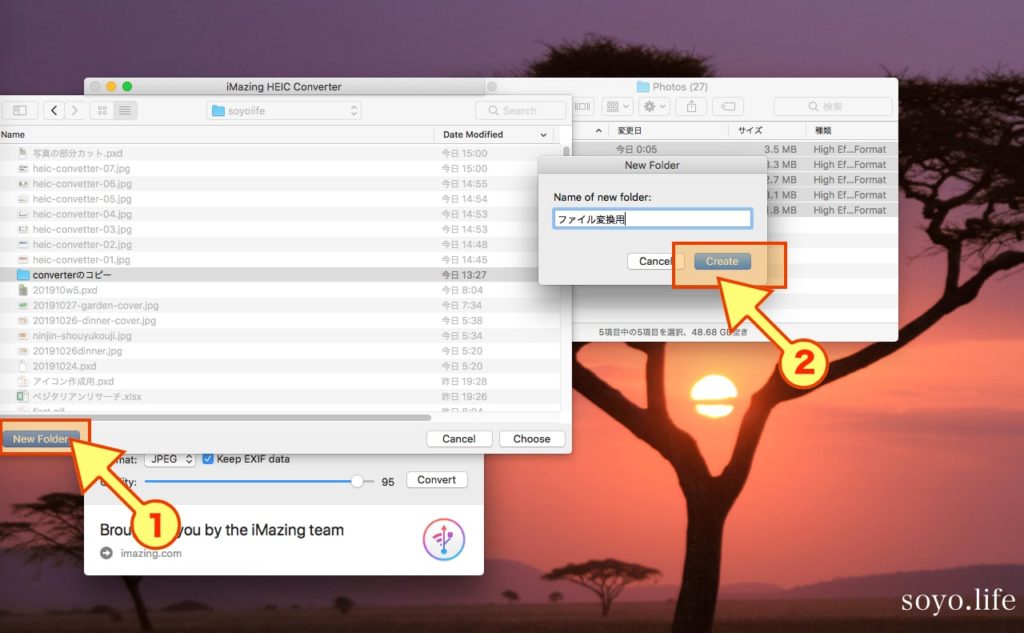Click file 20191026-dinner-cover.jpg

click(95, 321)
